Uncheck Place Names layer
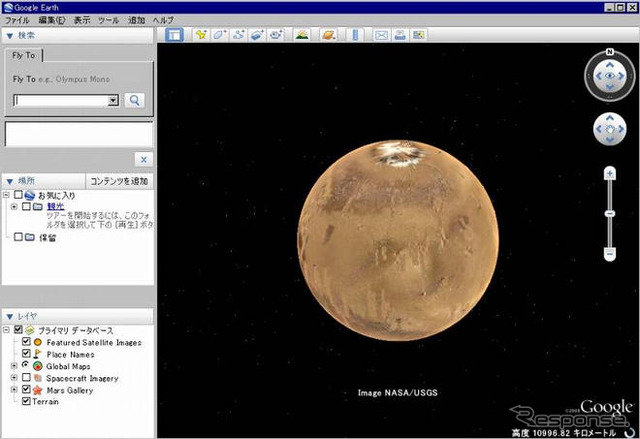Viewport: 640px width, 439px height. 26,353
